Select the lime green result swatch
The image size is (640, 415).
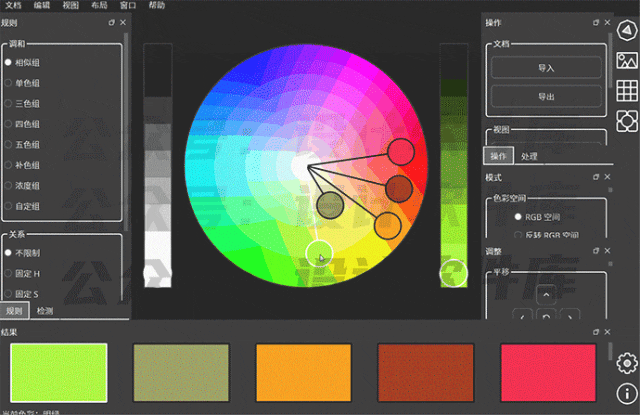pos(59,373)
